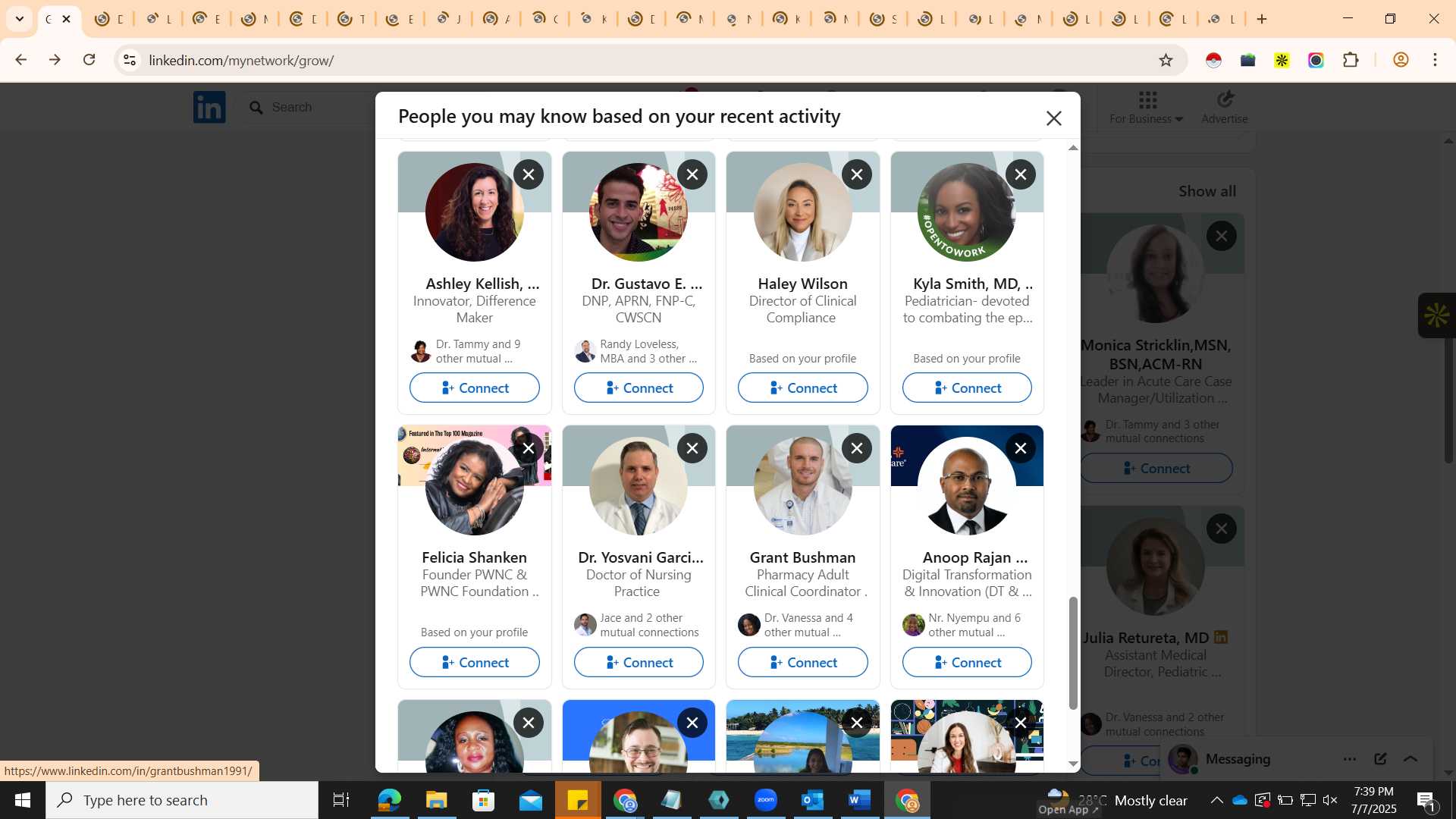Click the yellow asterisk extension icon

1282,60
